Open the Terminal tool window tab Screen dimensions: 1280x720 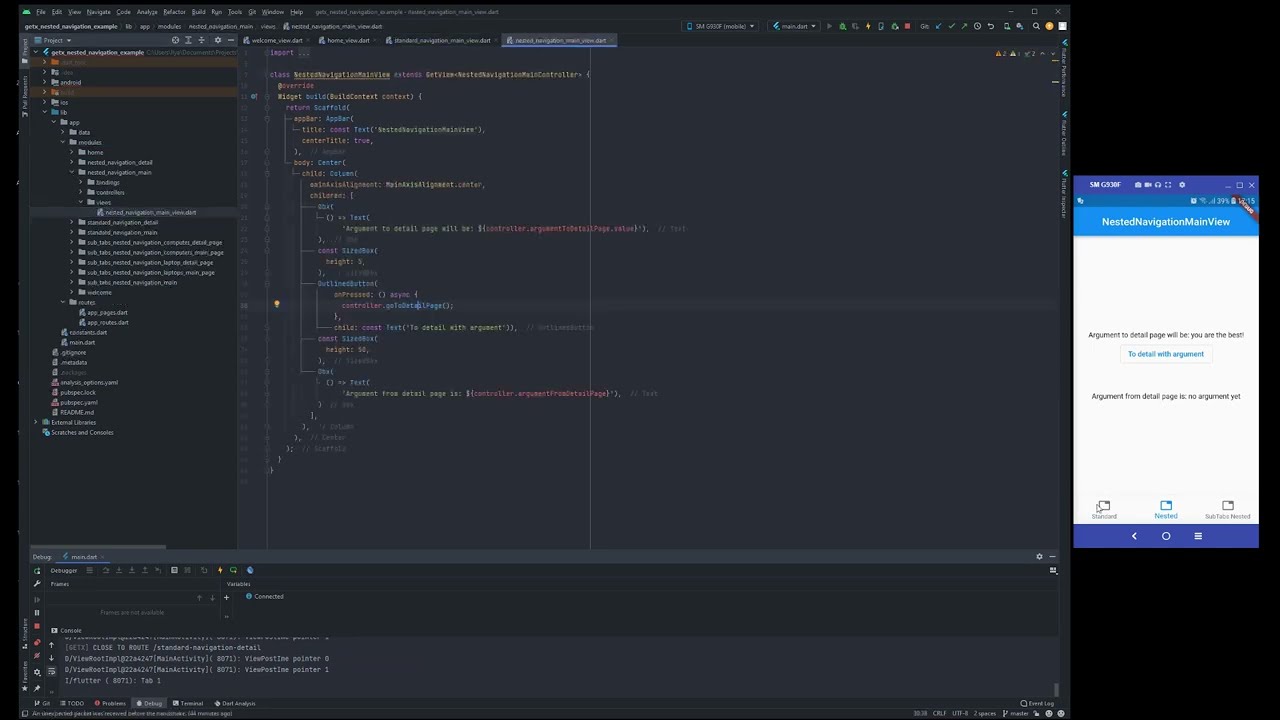click(x=189, y=703)
